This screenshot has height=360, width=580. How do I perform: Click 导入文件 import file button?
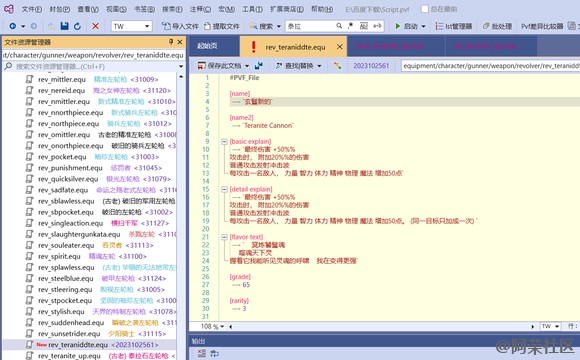[180, 26]
